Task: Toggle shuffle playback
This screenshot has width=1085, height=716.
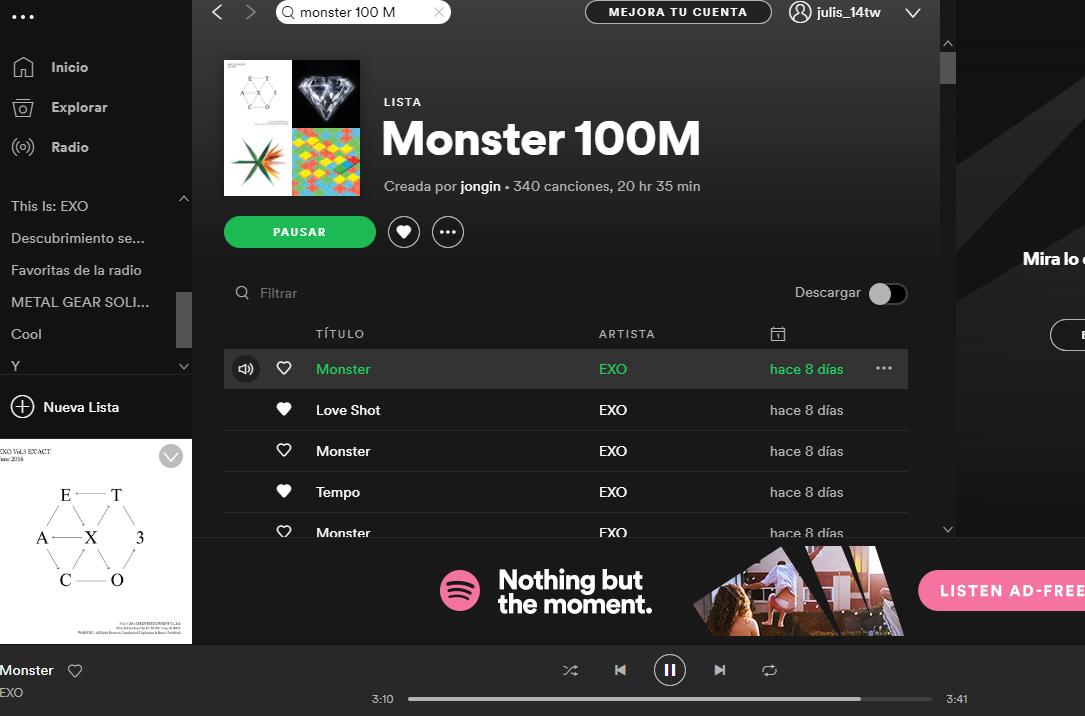Action: point(570,670)
